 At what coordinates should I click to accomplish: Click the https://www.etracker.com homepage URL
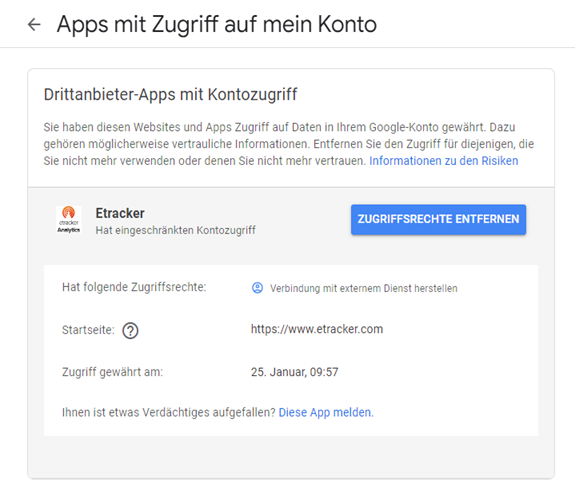[317, 329]
